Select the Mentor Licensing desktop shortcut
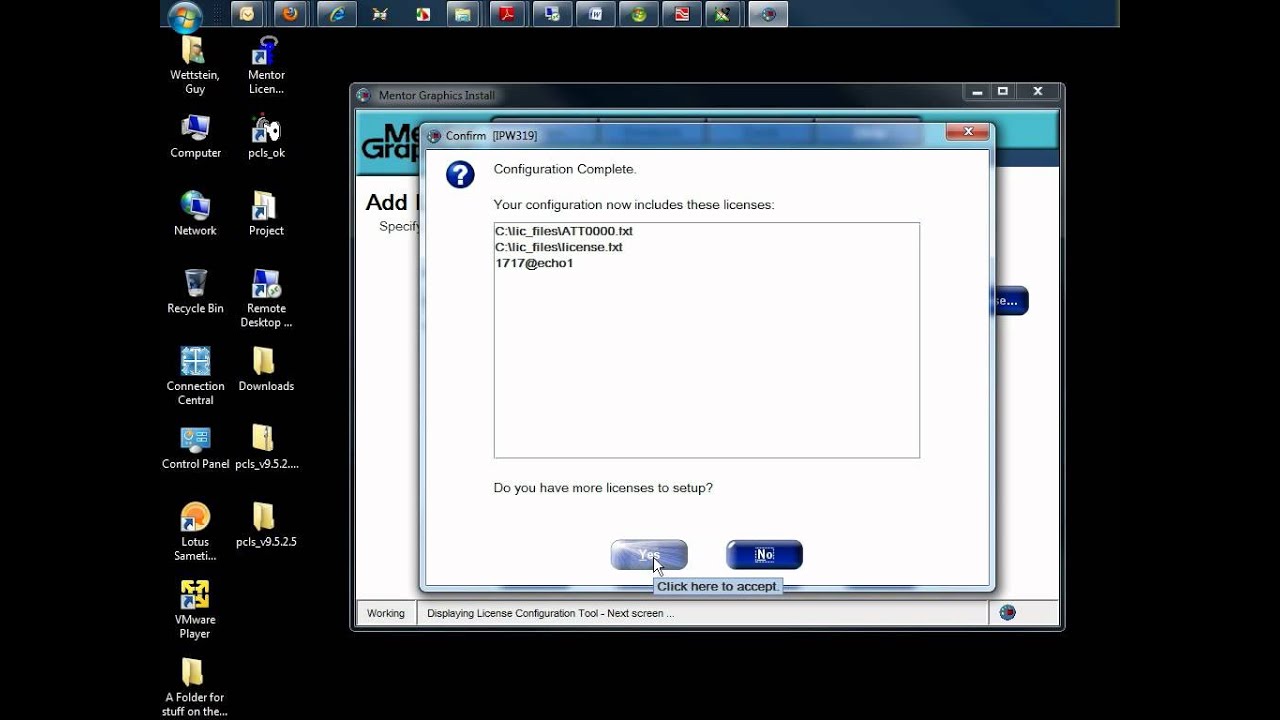This screenshot has height=720, width=1280. (266, 66)
